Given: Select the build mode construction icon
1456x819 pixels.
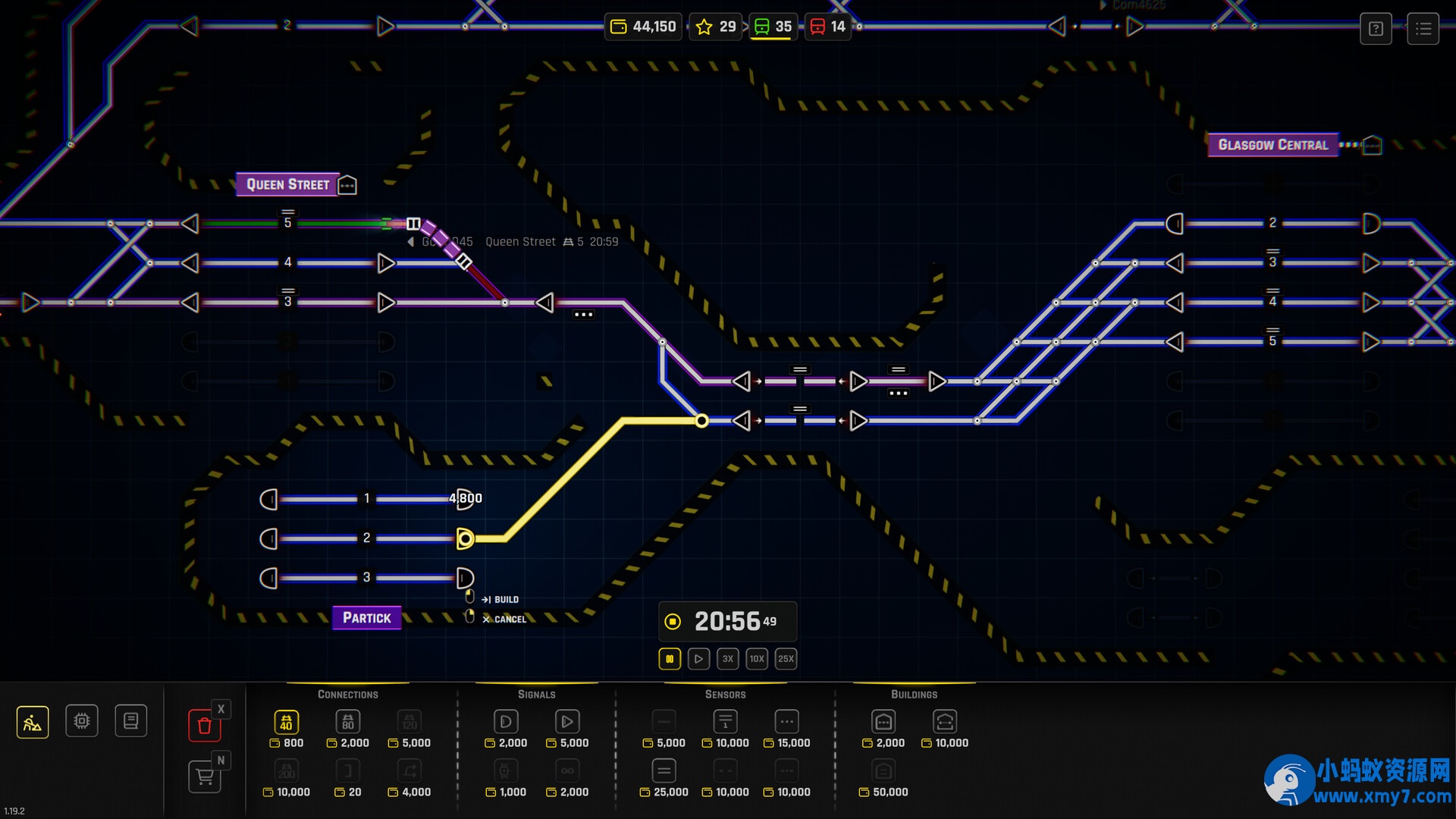Looking at the screenshot, I should (33, 722).
